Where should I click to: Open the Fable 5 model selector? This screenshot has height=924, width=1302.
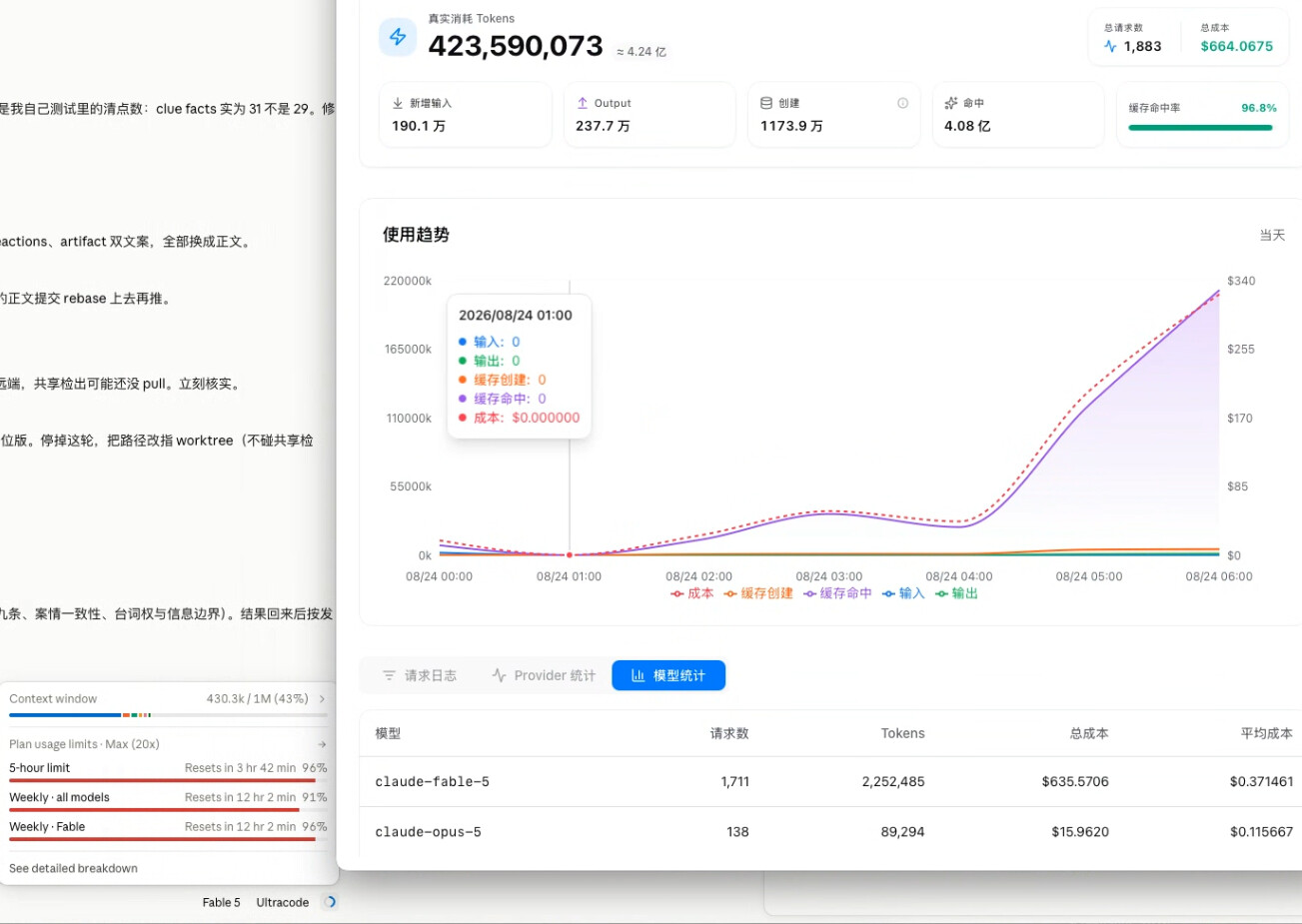pos(221,902)
